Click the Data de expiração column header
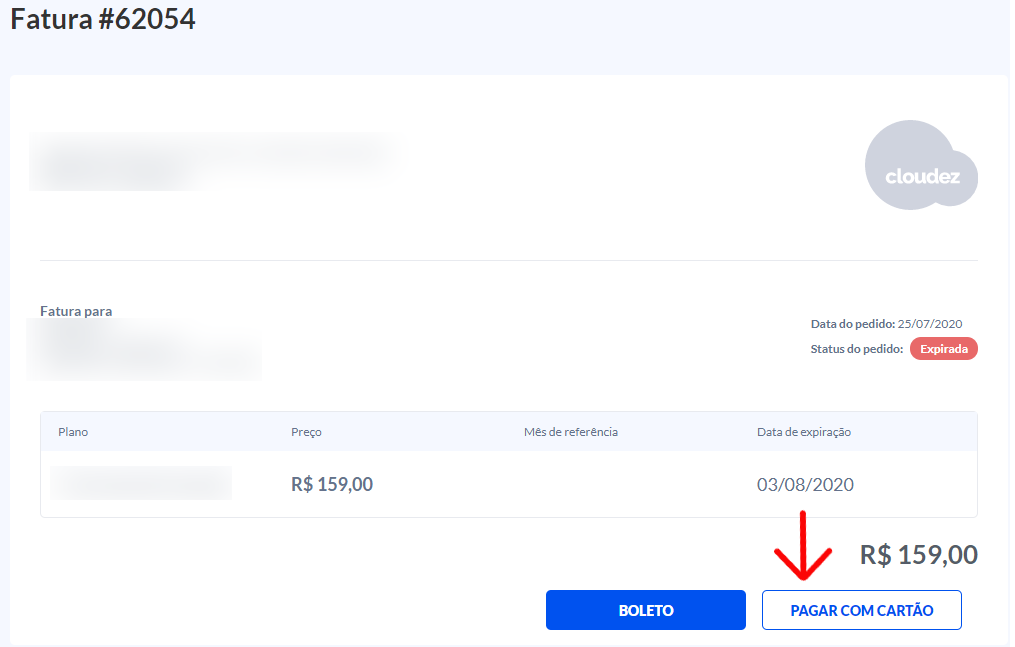 coord(803,432)
